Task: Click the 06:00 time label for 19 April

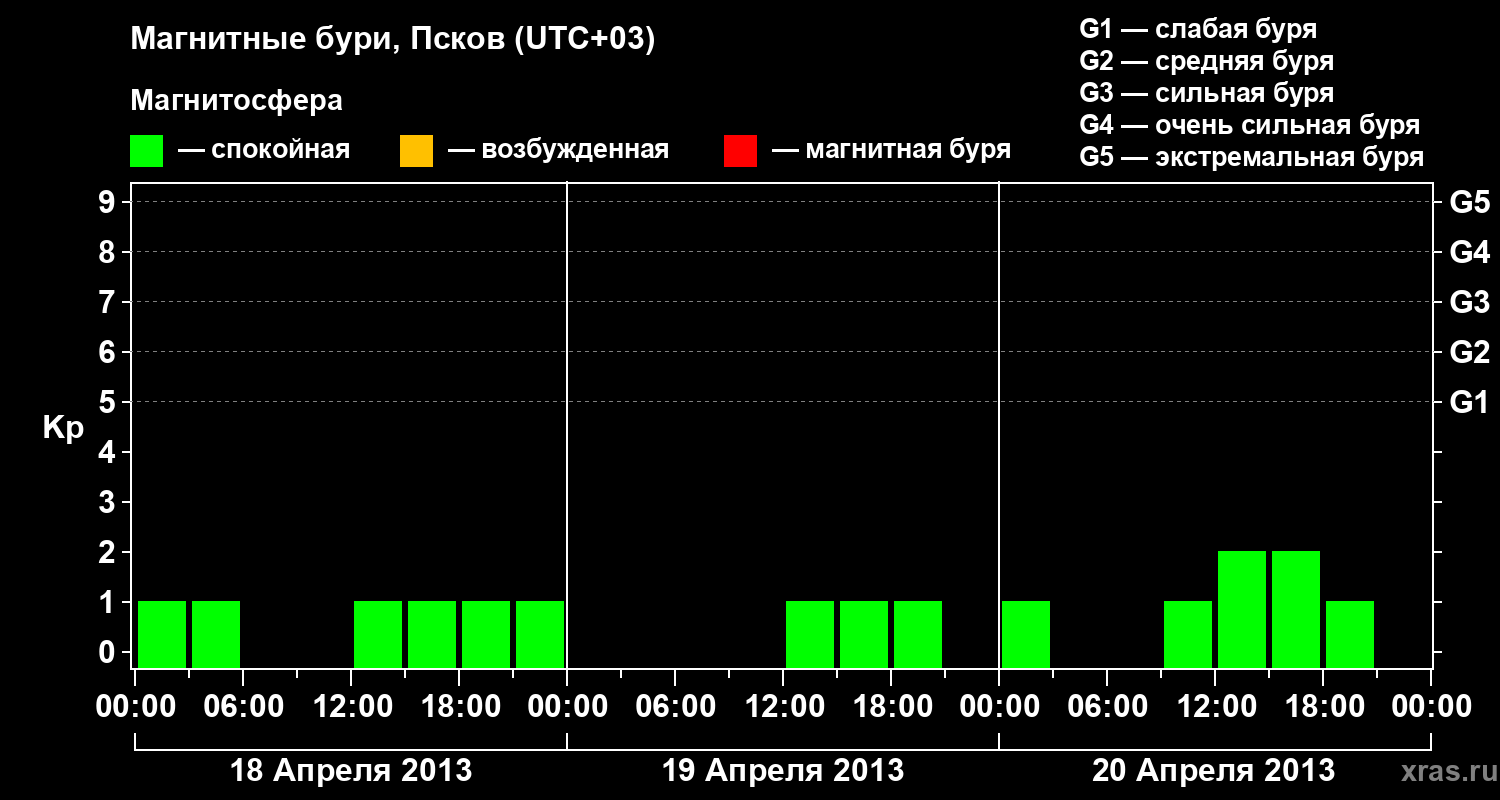Action: 675,706
